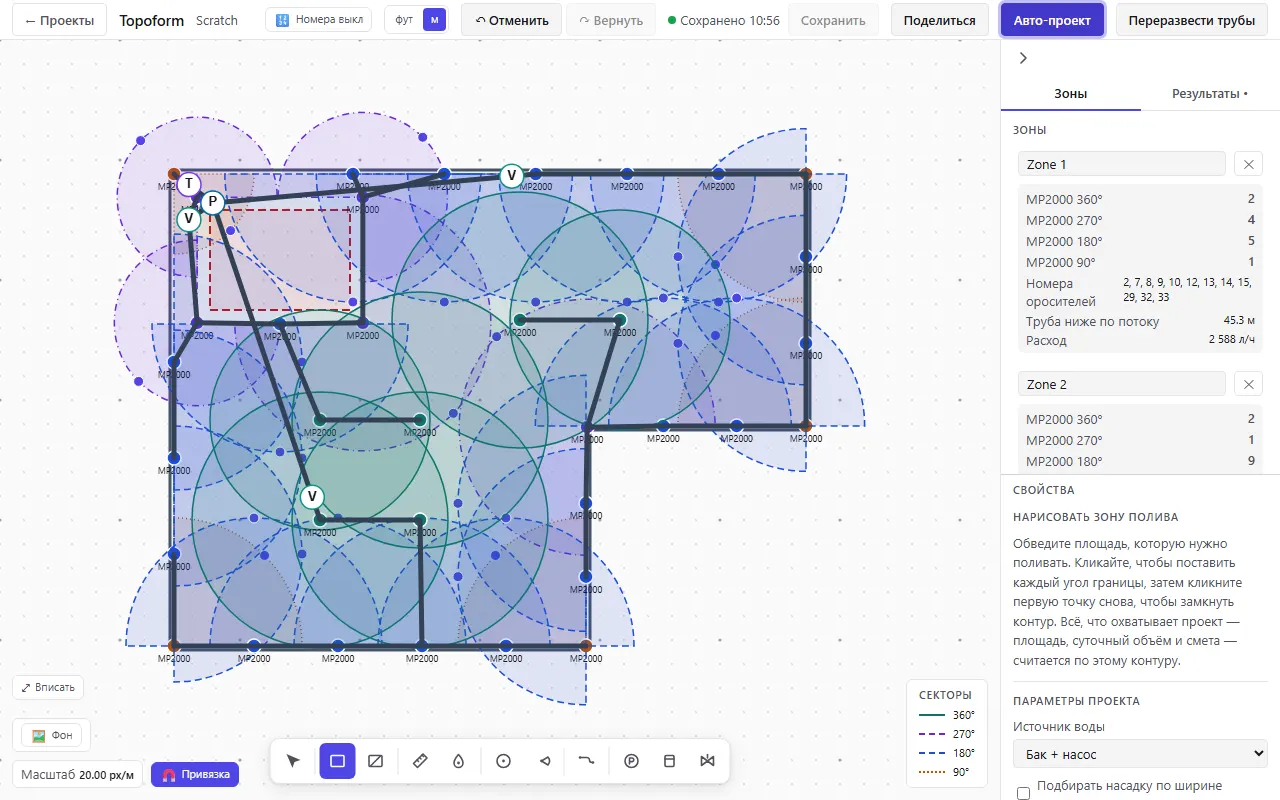This screenshot has width=1280, height=800.
Task: Click the Scratch project name
Action: pos(217,20)
